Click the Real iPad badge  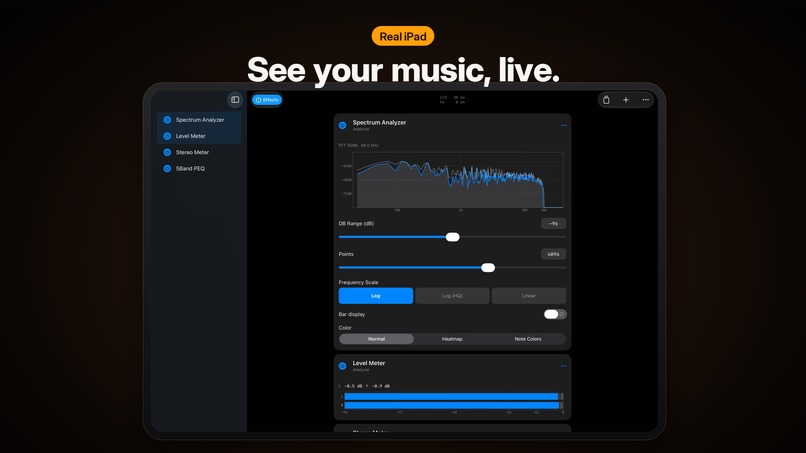pos(403,36)
